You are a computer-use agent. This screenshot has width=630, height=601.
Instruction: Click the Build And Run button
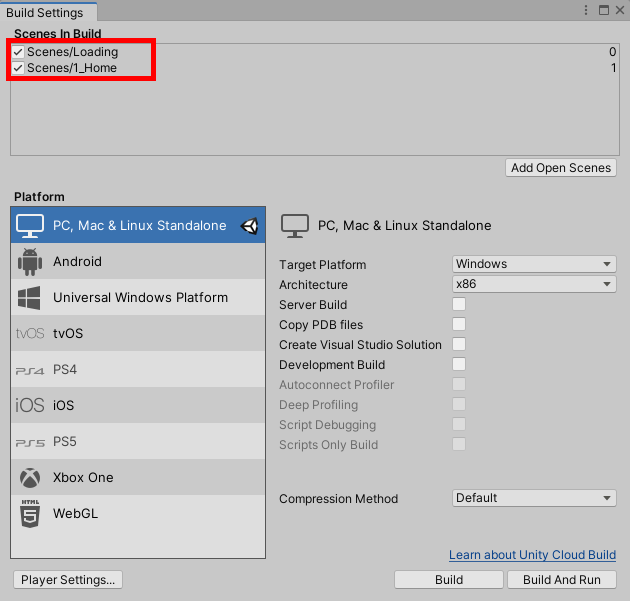tap(562, 580)
